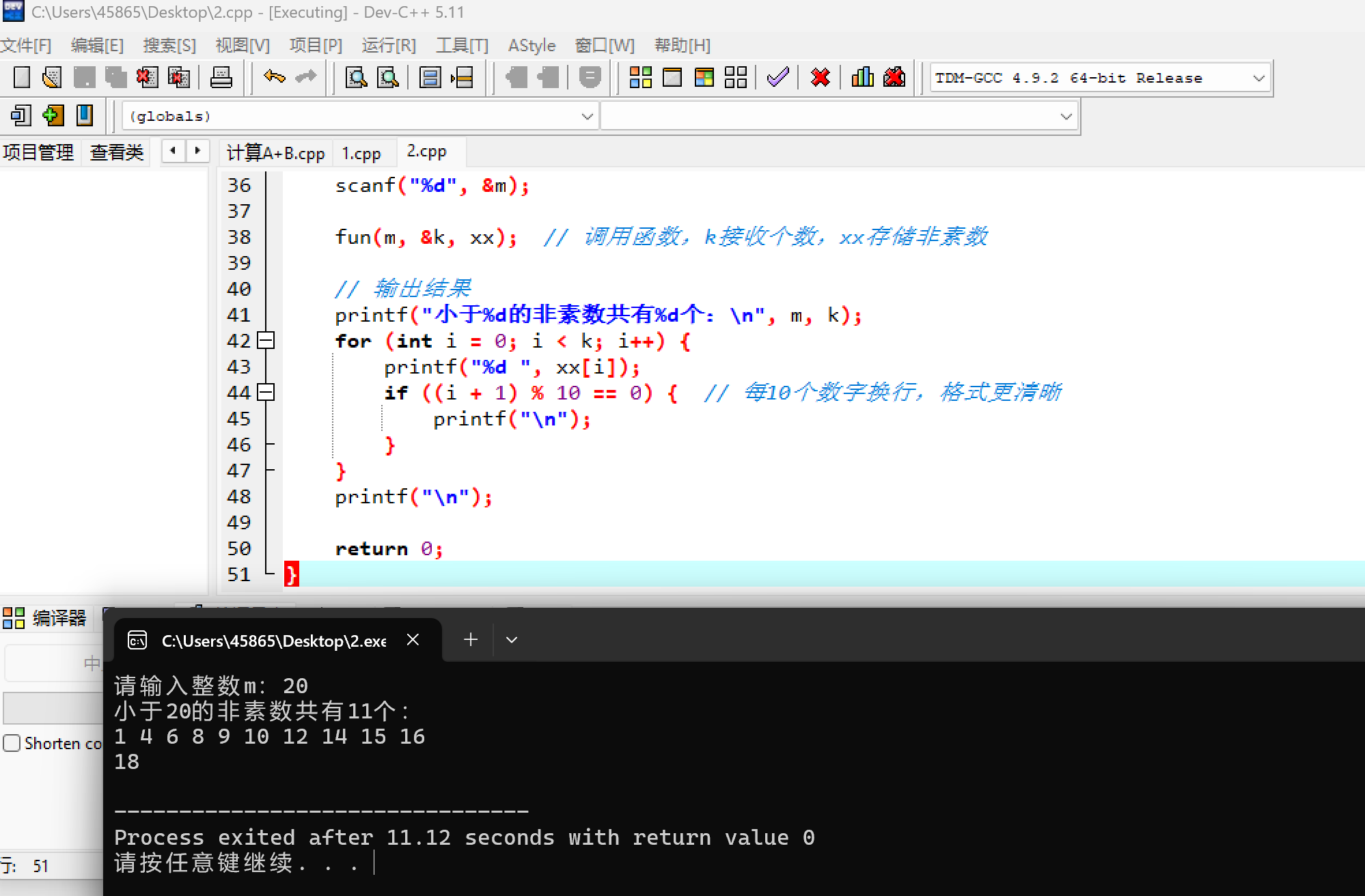This screenshot has width=1365, height=896.
Task: Switch to the 查看类 panel tab
Action: pos(117,152)
